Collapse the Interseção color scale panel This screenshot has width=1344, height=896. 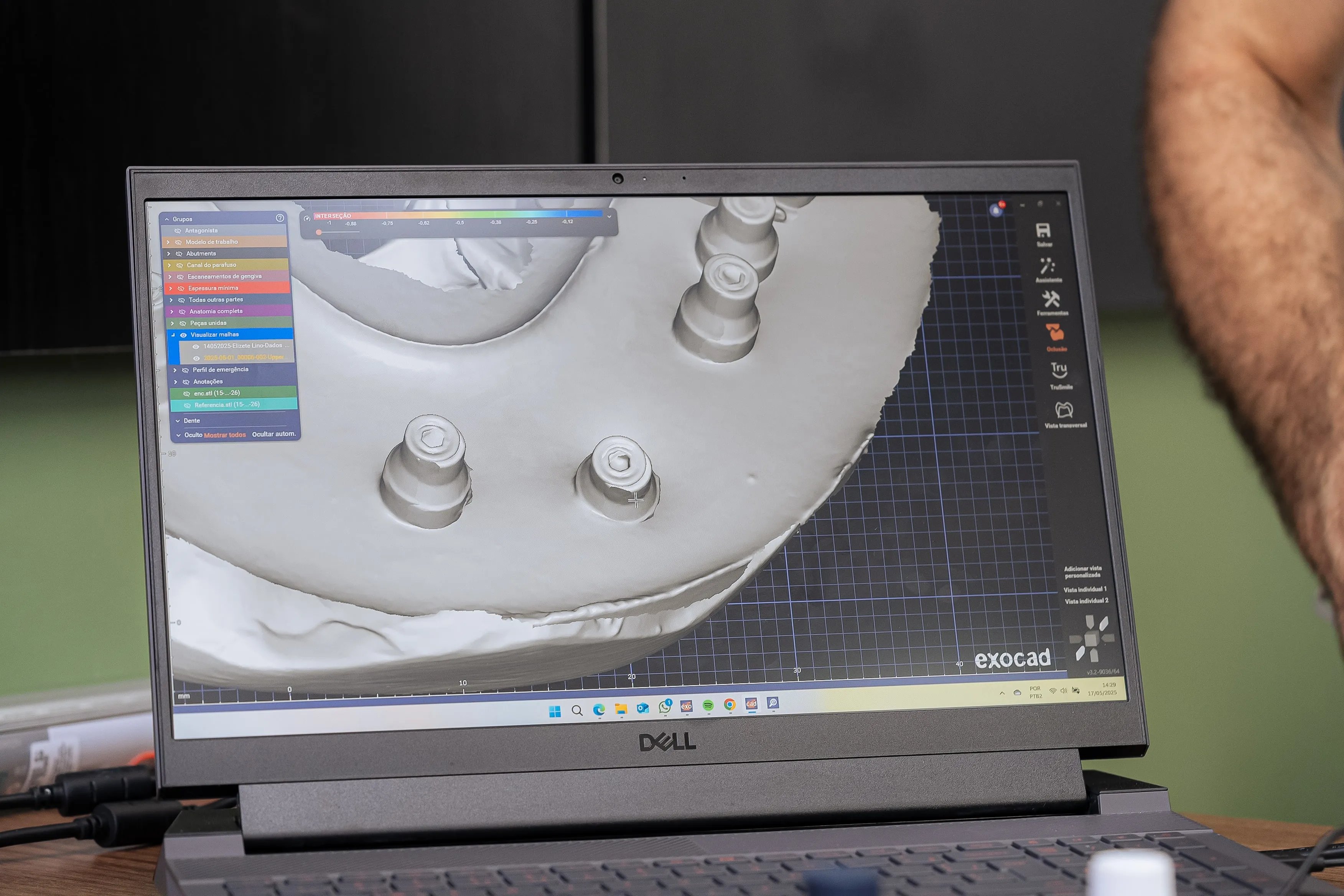click(x=609, y=217)
